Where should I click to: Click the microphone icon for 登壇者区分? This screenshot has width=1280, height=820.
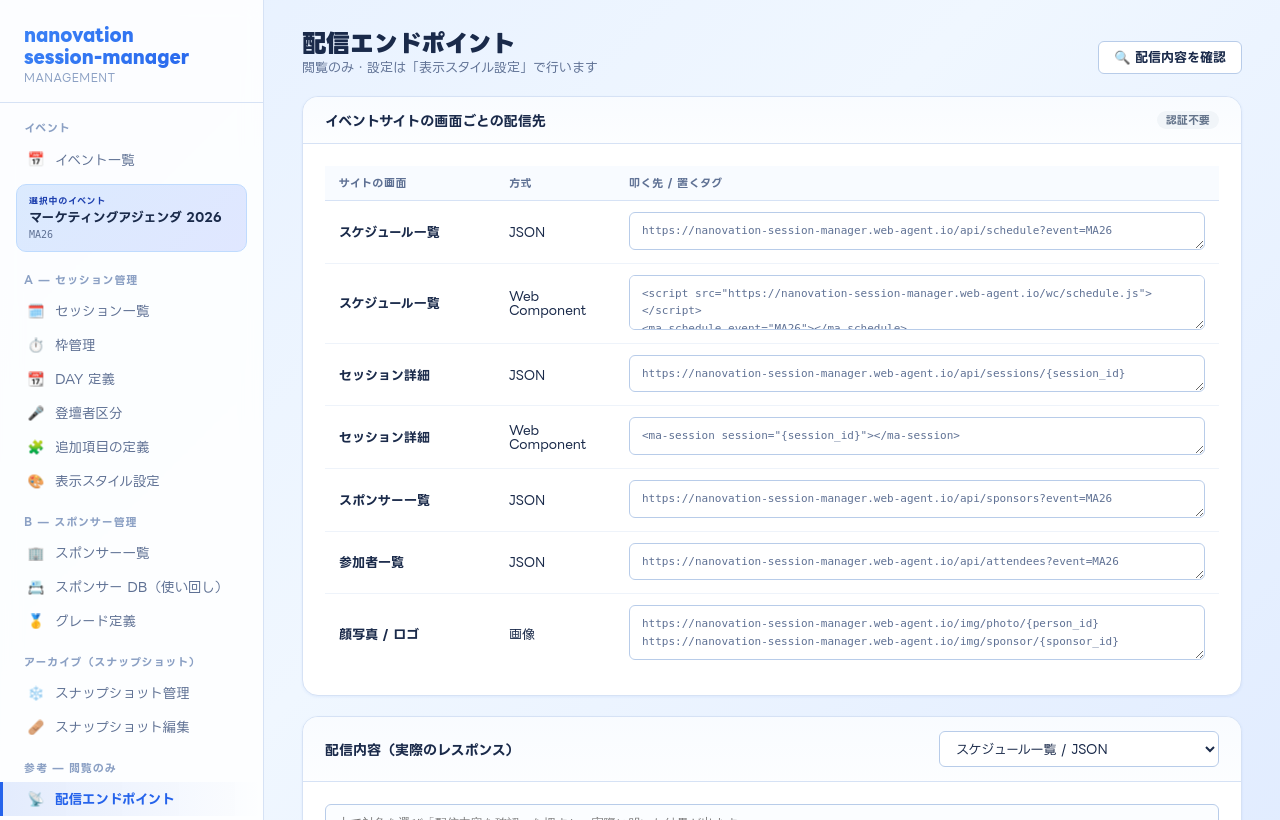click(36, 413)
